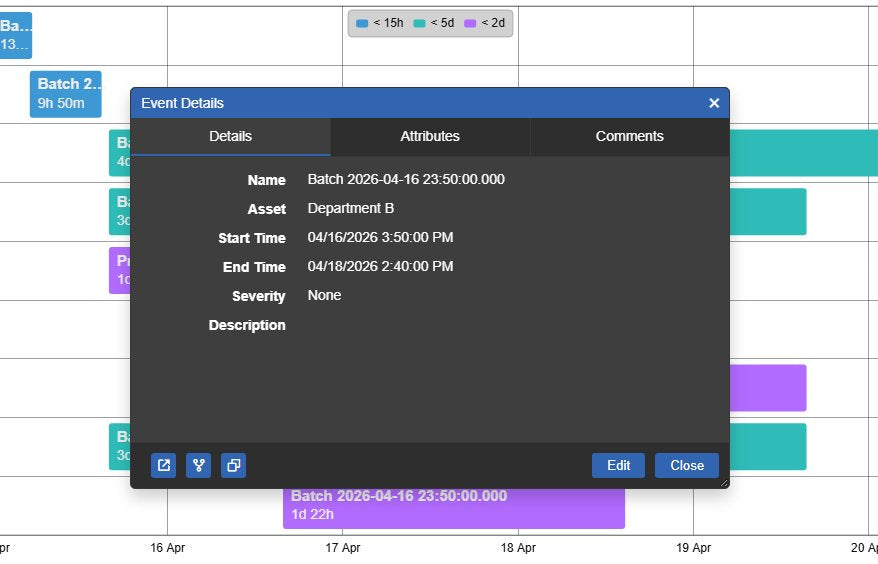Toggle the purple < 2d legend swatch
878x564 pixels.
click(470, 24)
